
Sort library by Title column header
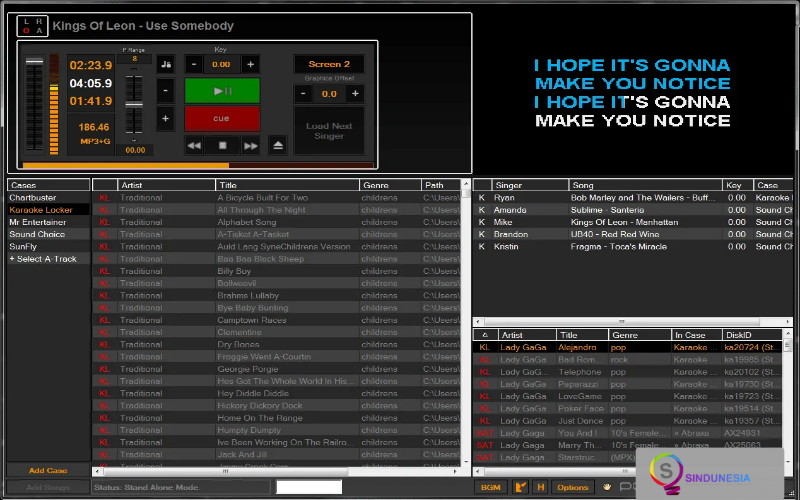pos(287,185)
